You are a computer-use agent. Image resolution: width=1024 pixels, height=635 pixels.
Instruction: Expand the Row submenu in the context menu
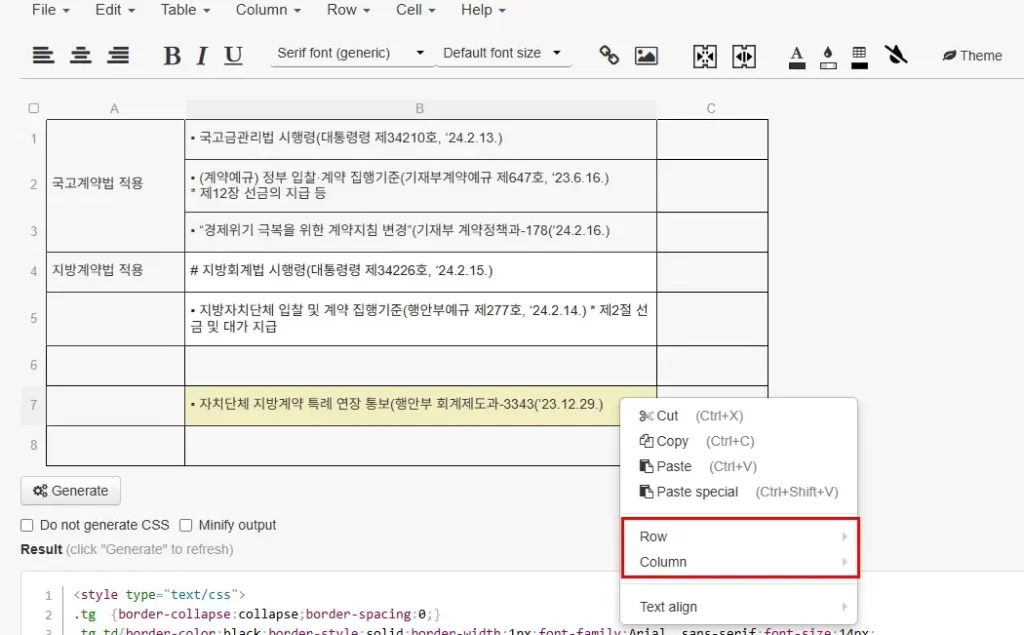tap(740, 536)
